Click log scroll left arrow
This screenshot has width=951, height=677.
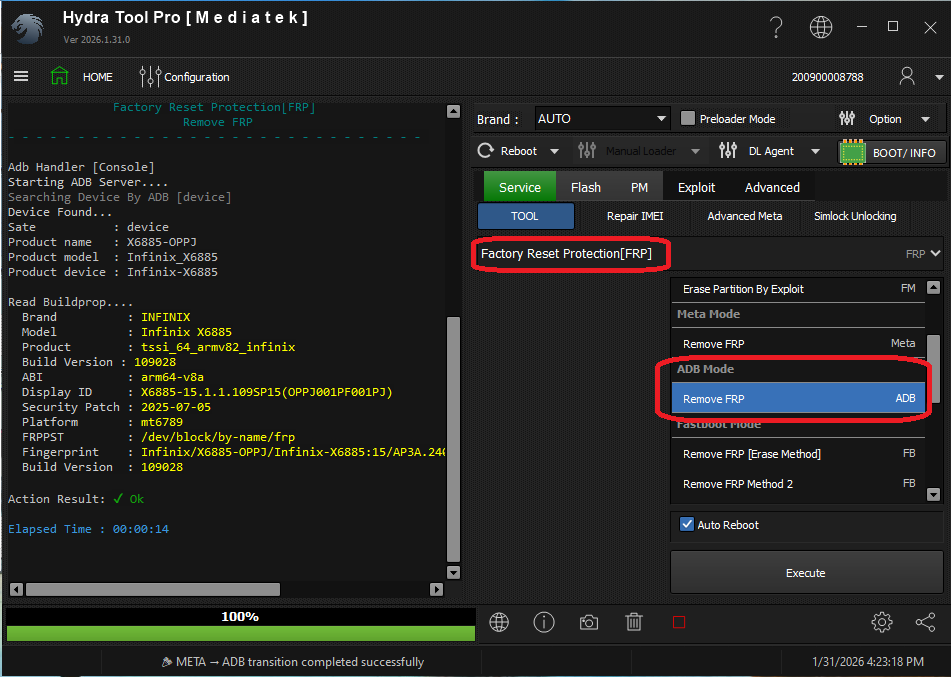tap(16, 589)
